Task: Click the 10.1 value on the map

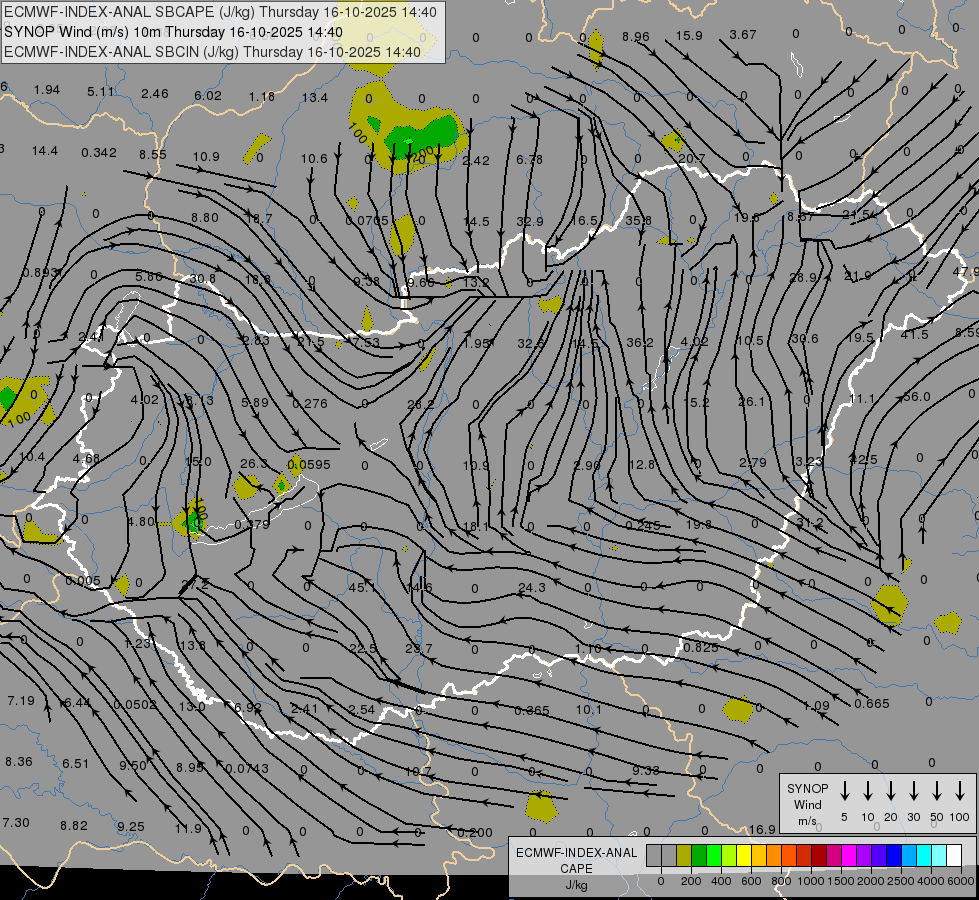Action: (x=588, y=709)
